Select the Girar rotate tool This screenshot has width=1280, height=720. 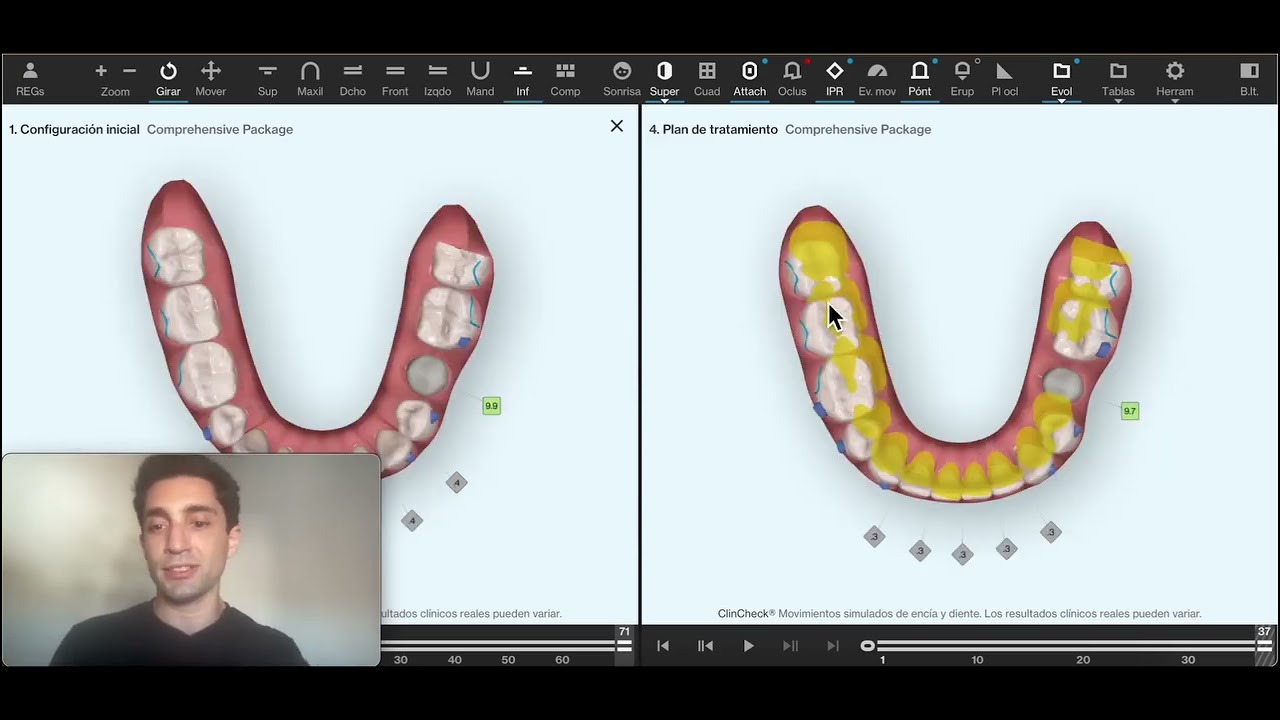[168, 79]
